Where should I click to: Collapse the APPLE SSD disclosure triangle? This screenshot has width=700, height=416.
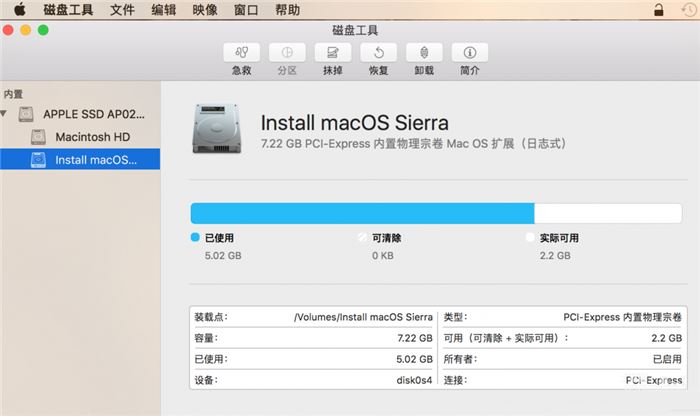[9, 114]
